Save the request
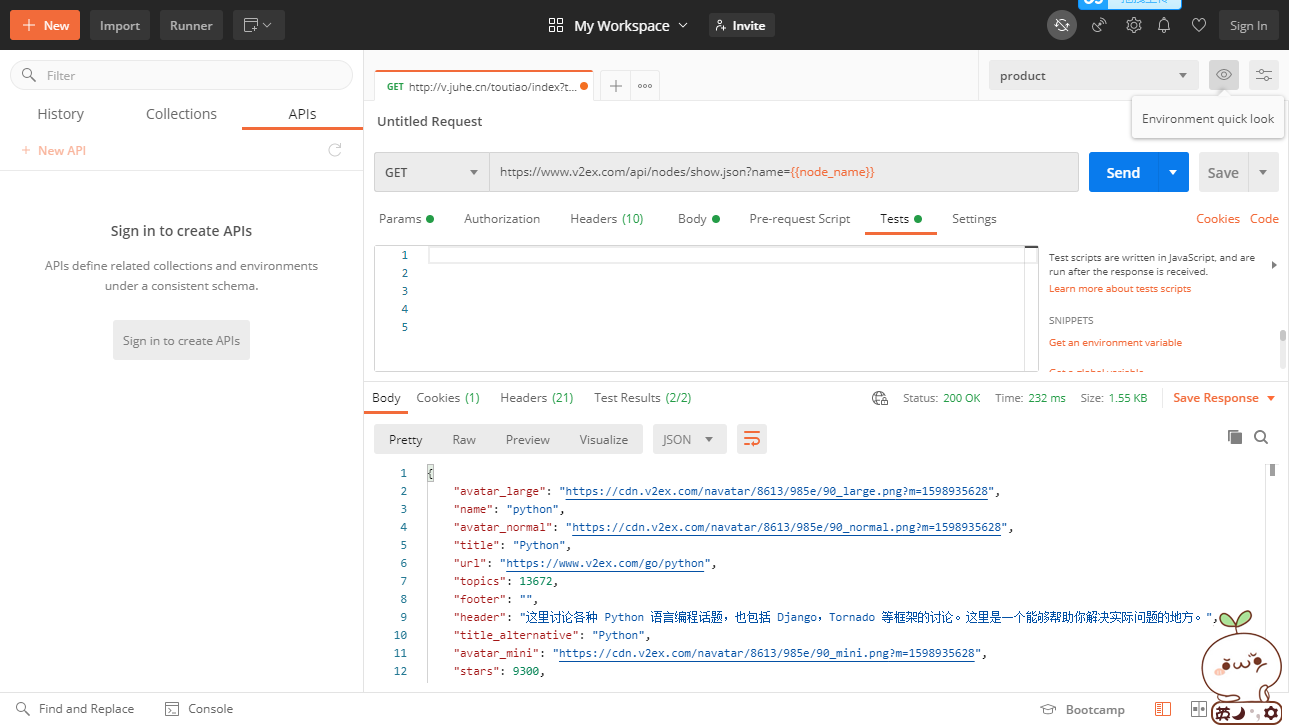Viewport: 1289px width, 725px height. [x=1223, y=172]
